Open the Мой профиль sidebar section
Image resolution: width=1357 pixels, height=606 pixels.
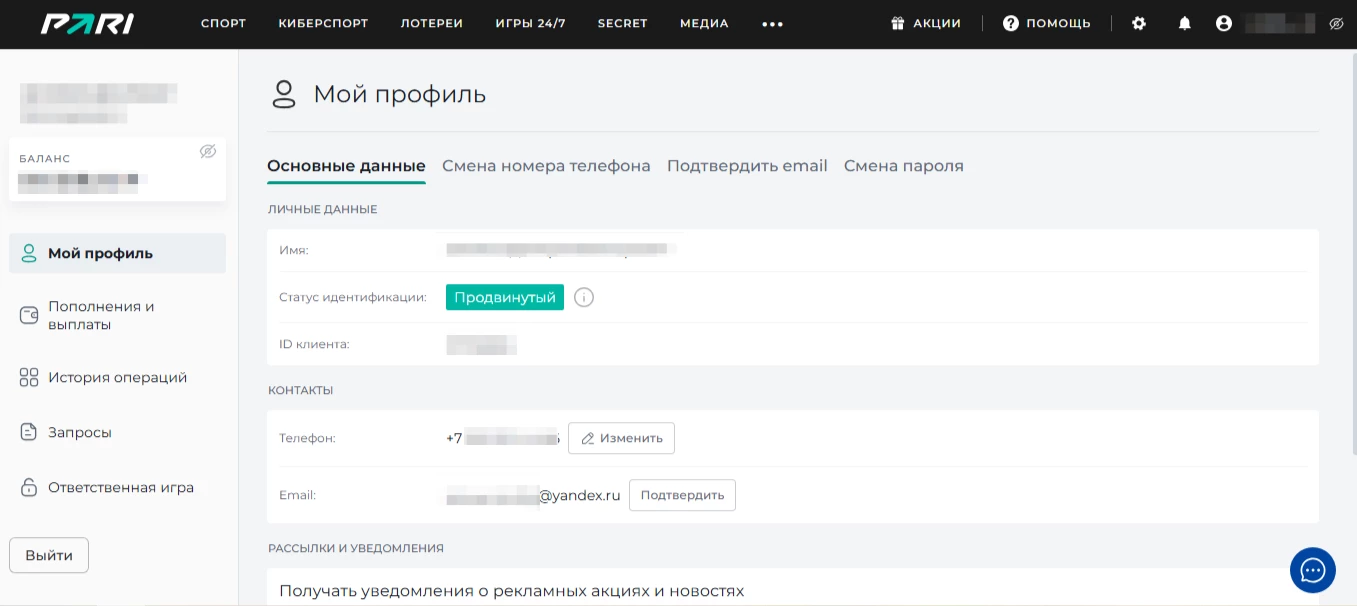(x=99, y=253)
